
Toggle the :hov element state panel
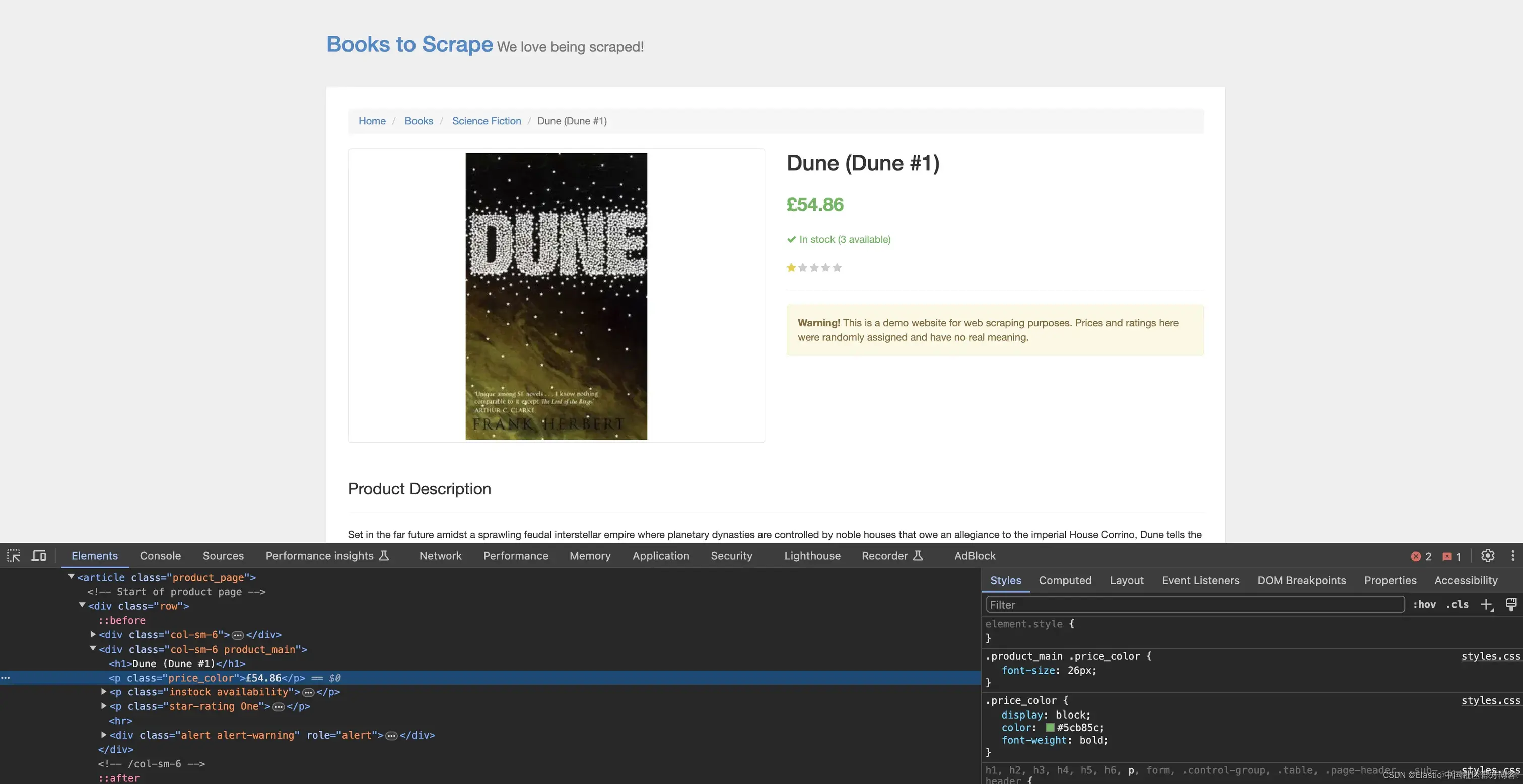click(1424, 604)
